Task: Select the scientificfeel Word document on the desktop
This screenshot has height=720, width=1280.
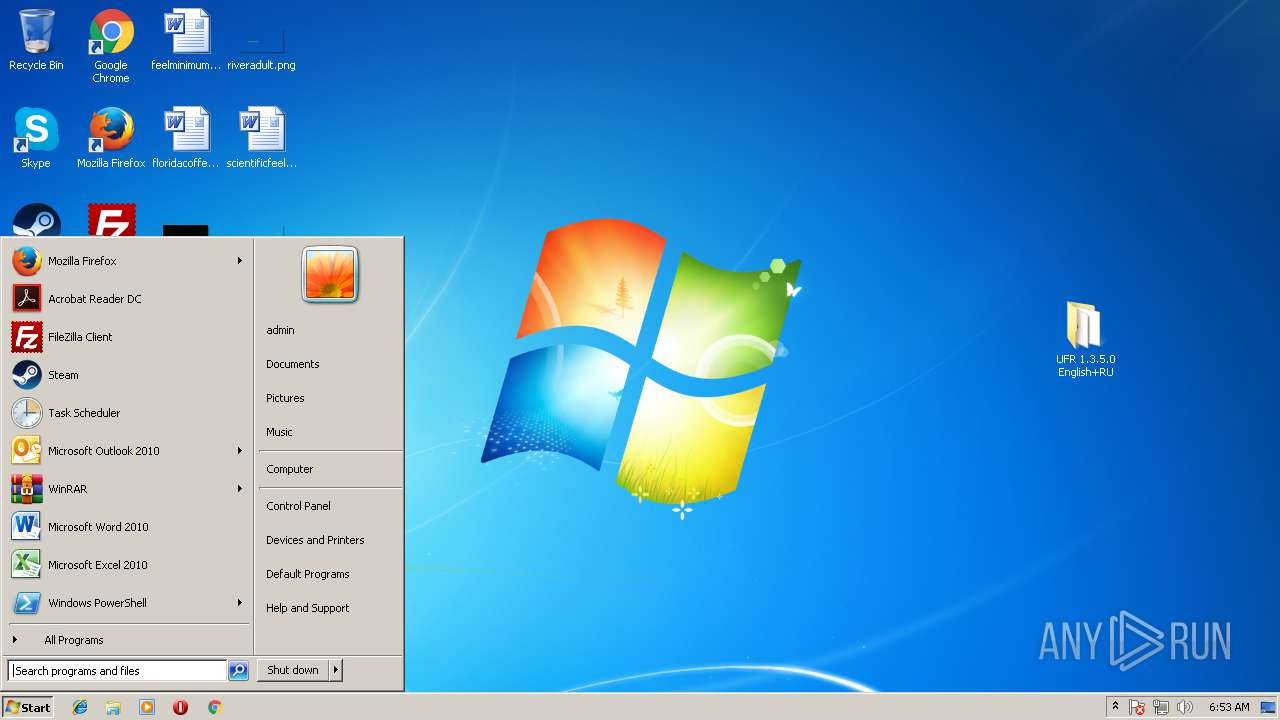Action: [261, 138]
